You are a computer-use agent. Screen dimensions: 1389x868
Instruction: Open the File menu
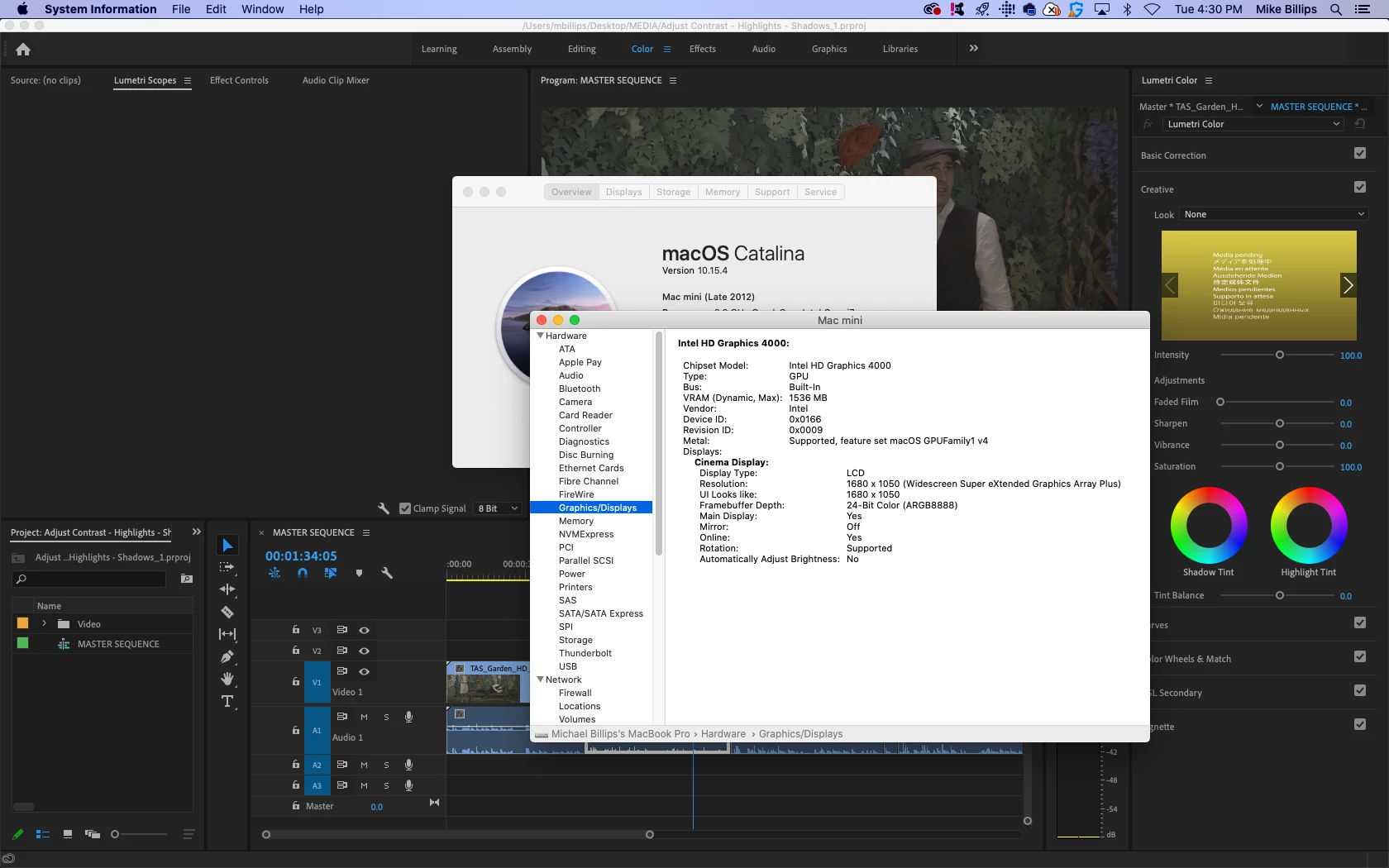181,9
